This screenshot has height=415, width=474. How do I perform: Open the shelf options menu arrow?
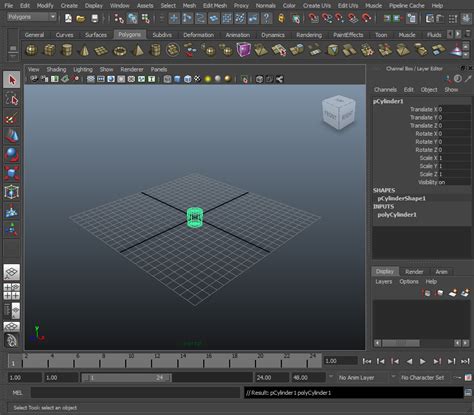(13, 56)
